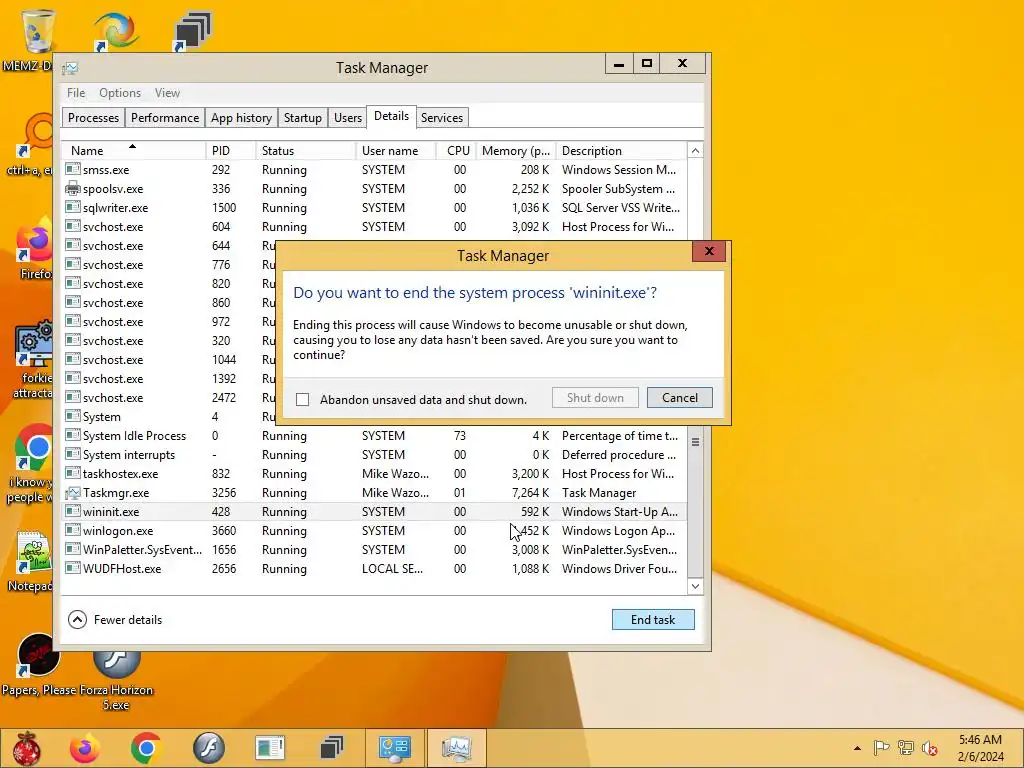Open the colorful swirl shortcut on desktop
This screenshot has height=768, width=1024.
click(116, 30)
